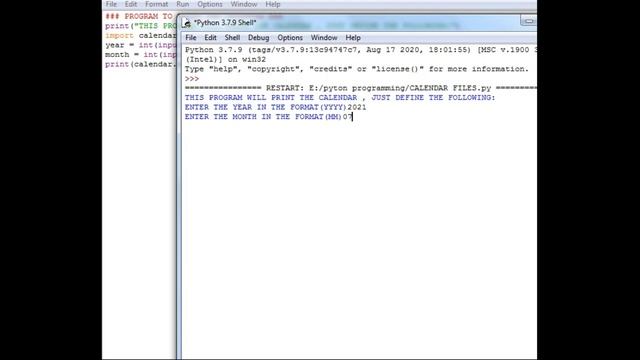640x360 pixels.
Task: Click the '>>>' prompt line in the shell
Action: (192, 78)
